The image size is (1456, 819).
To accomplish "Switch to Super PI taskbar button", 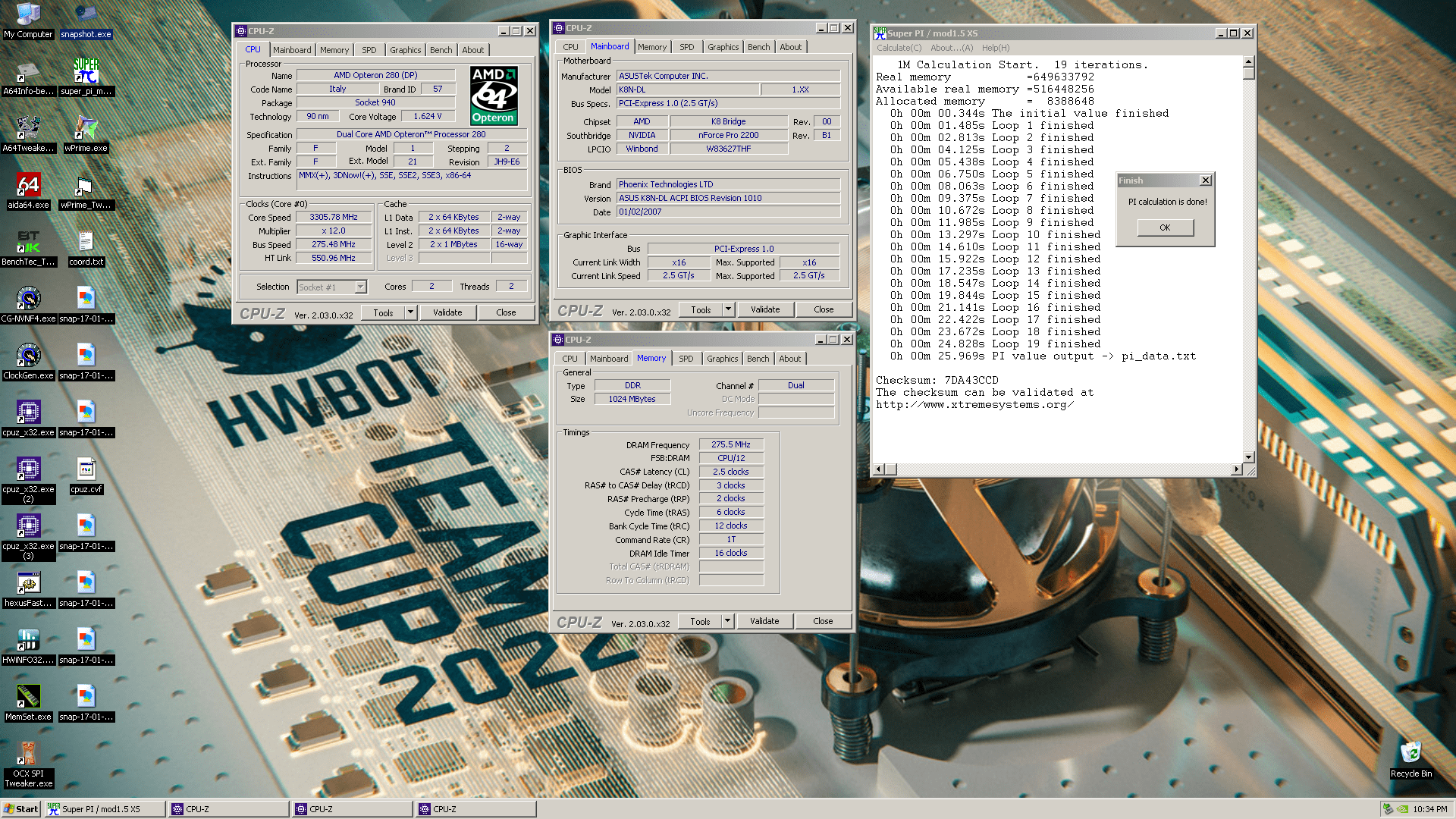I will point(102,809).
